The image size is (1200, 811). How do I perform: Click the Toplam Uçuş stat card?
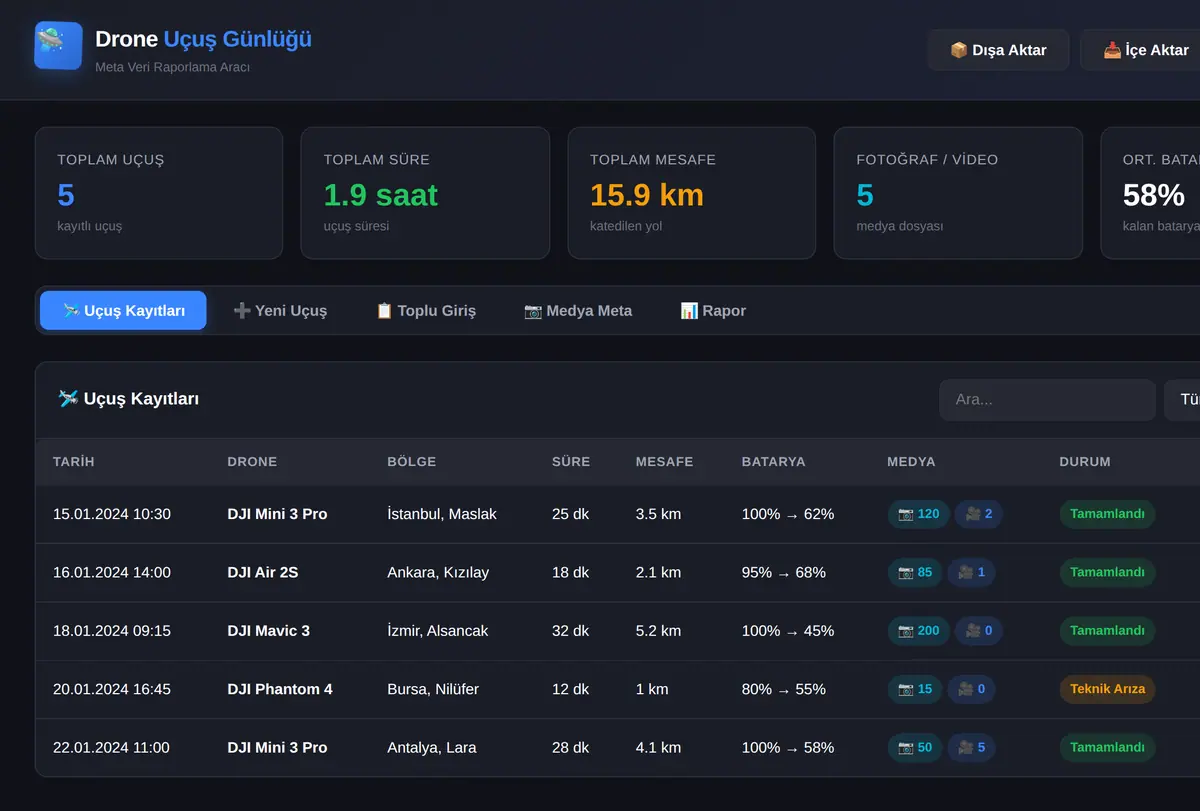tap(159, 193)
